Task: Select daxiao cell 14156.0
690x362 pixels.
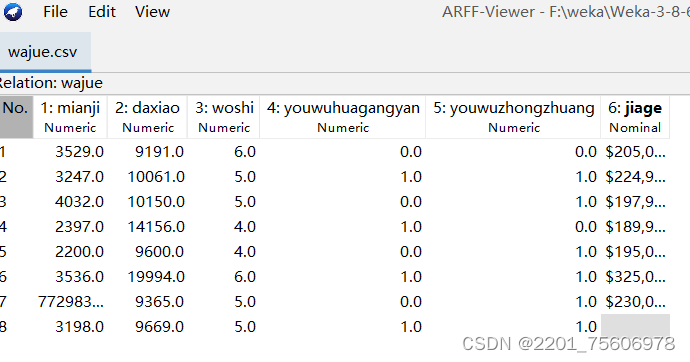Action: point(147,227)
